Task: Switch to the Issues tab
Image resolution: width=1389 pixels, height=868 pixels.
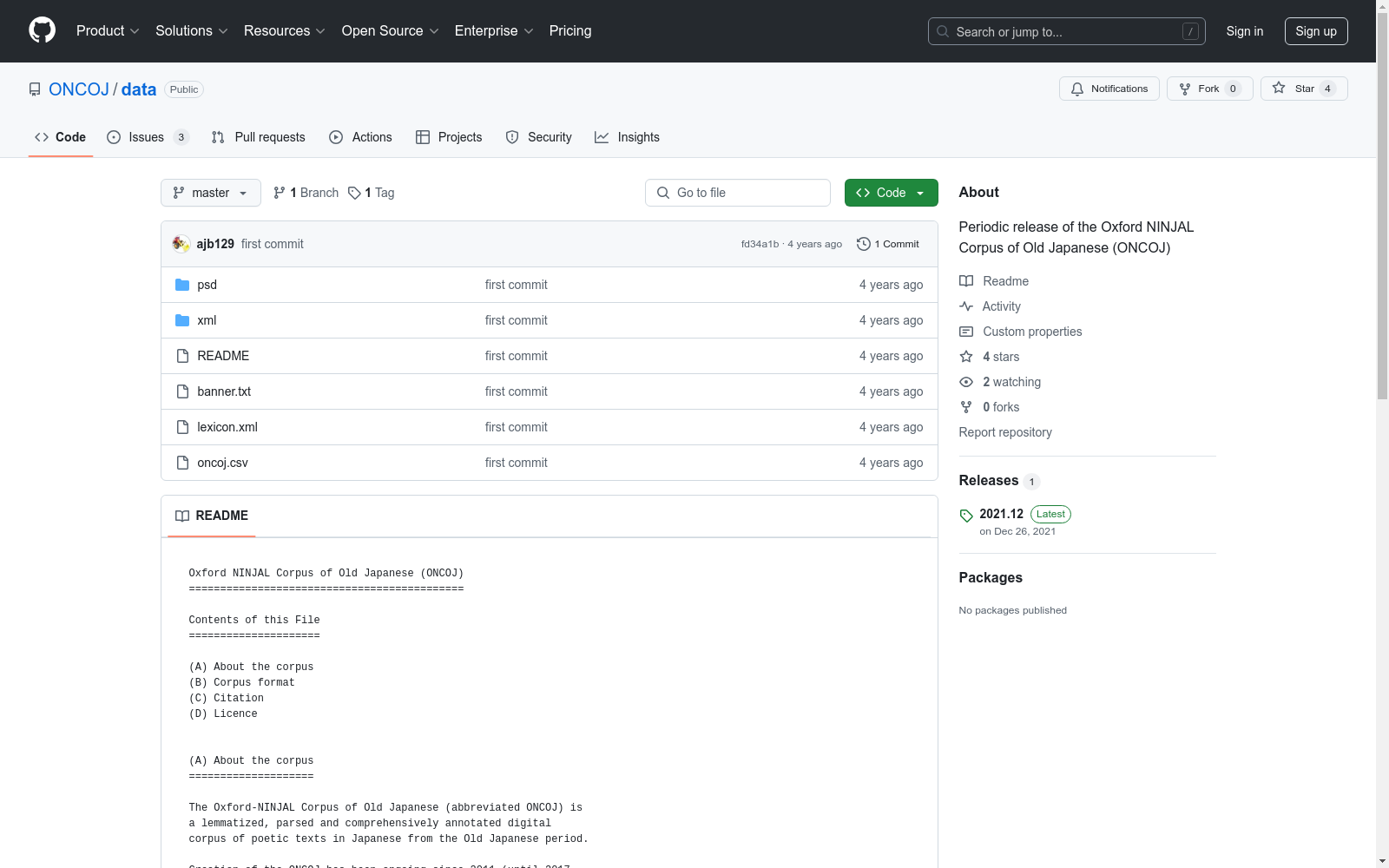Action: (148, 137)
